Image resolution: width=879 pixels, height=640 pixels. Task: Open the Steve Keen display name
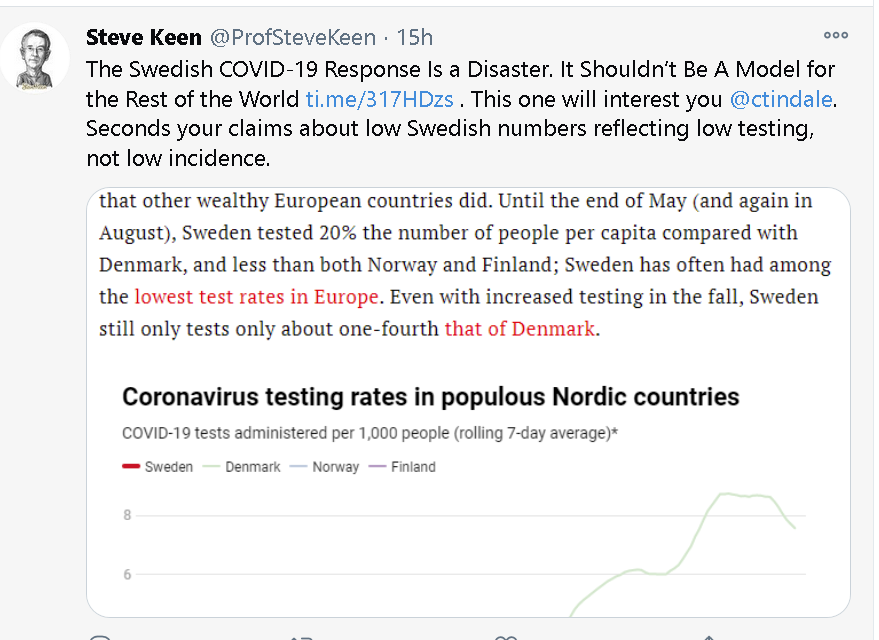pos(144,38)
